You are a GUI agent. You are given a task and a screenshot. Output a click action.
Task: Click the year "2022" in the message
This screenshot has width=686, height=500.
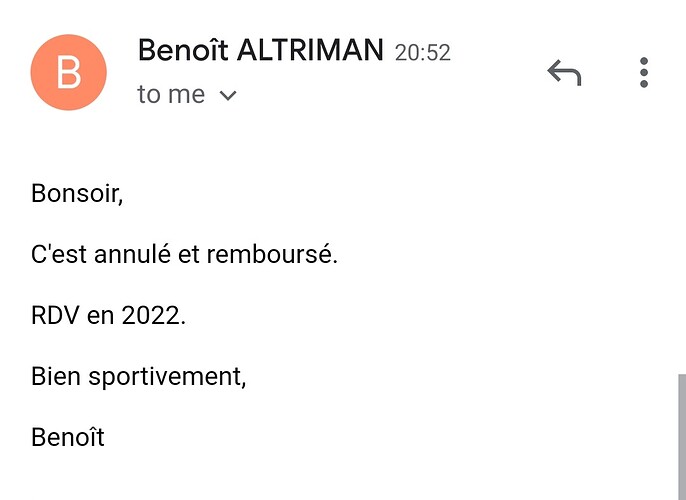152,316
